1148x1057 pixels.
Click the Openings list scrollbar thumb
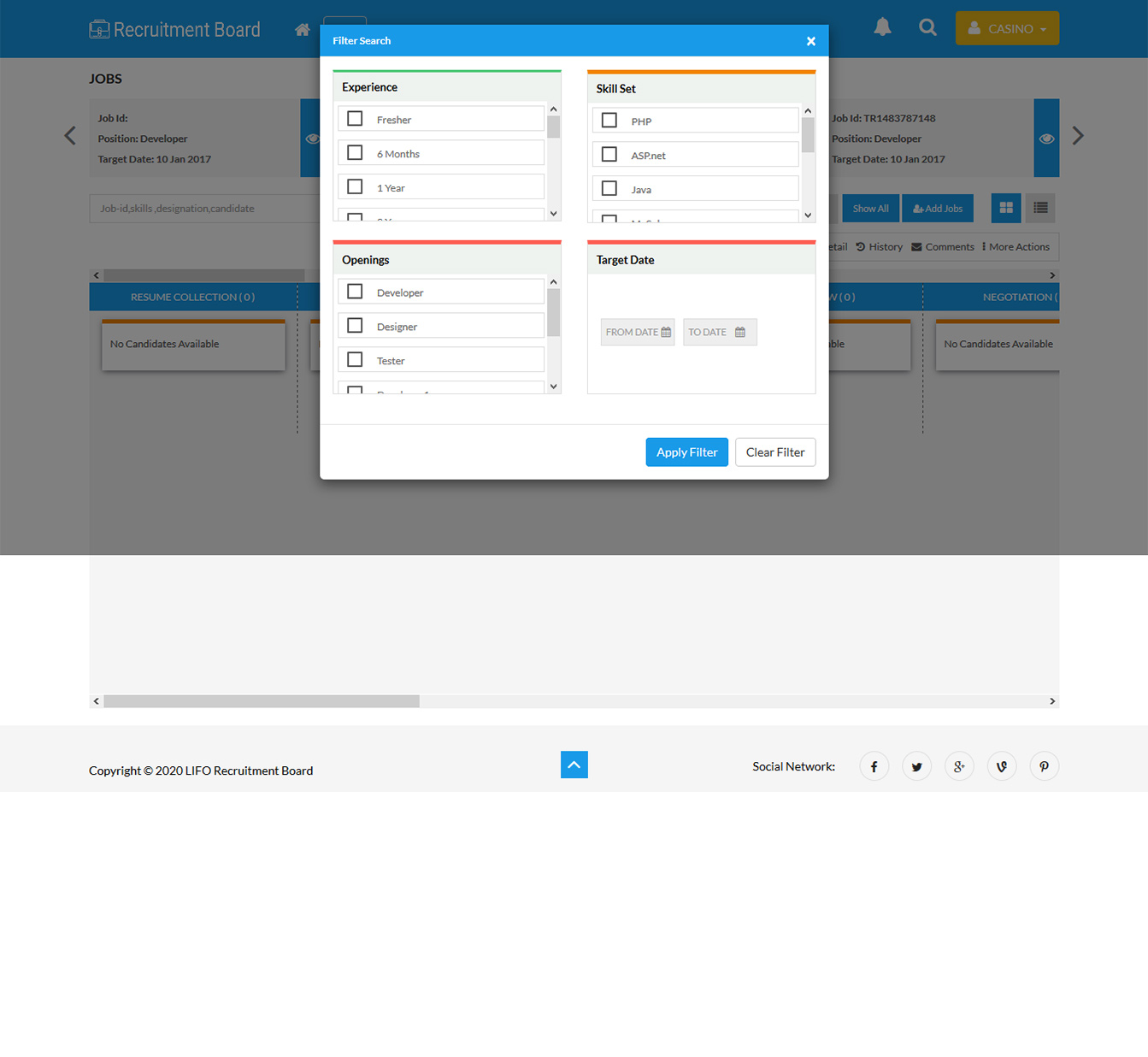pyautogui.click(x=554, y=313)
